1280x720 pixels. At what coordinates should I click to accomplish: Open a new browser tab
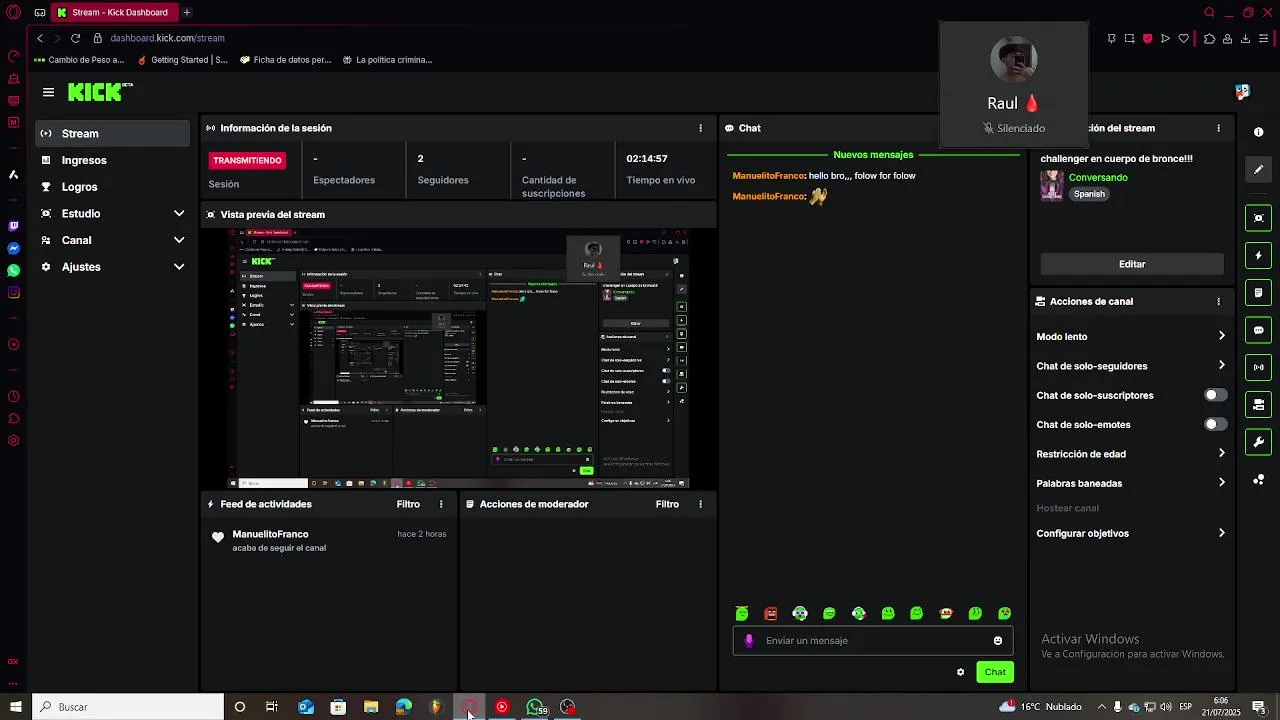point(186,12)
